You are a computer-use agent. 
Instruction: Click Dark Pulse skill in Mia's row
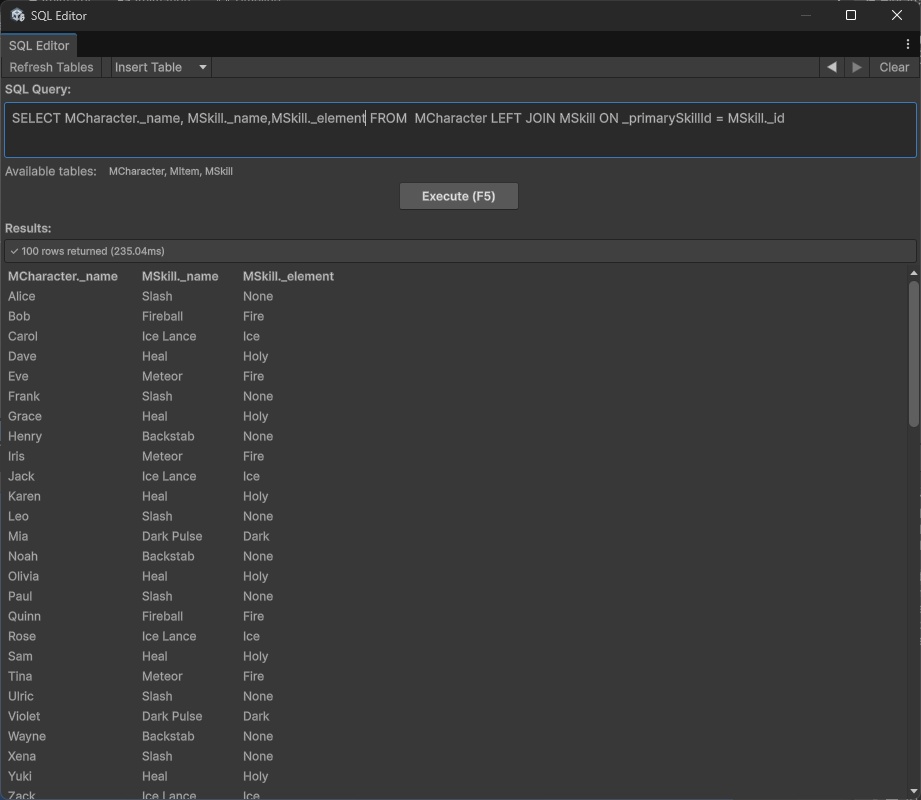pos(172,536)
